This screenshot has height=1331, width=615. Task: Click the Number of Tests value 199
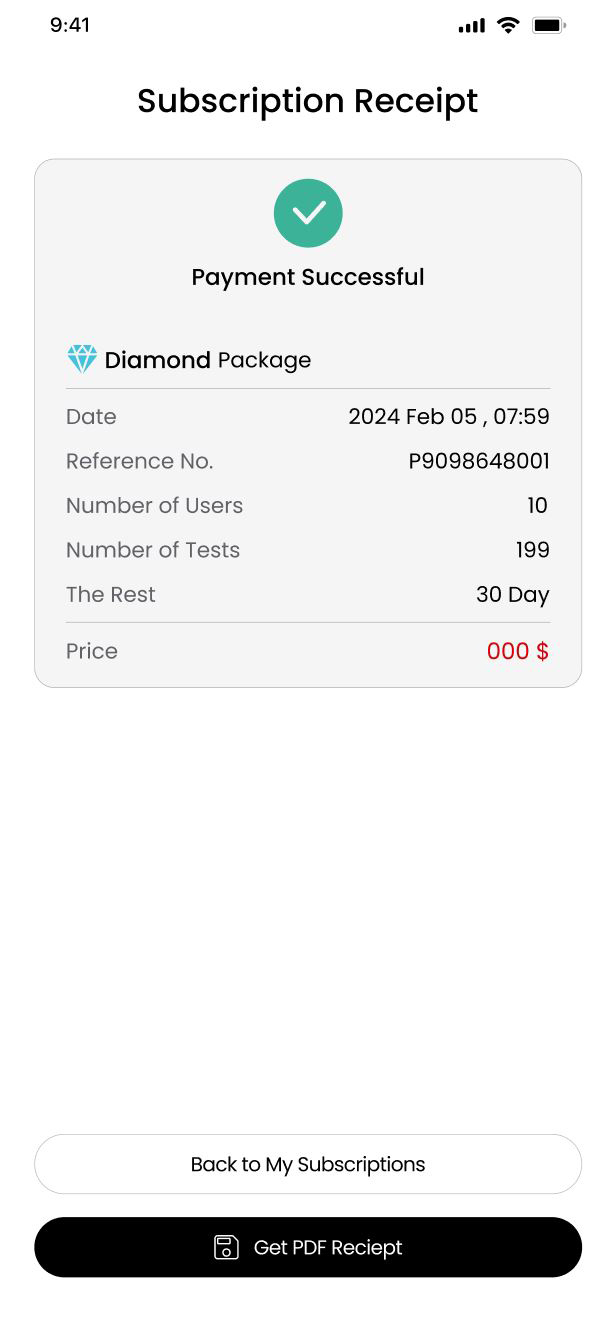click(533, 550)
